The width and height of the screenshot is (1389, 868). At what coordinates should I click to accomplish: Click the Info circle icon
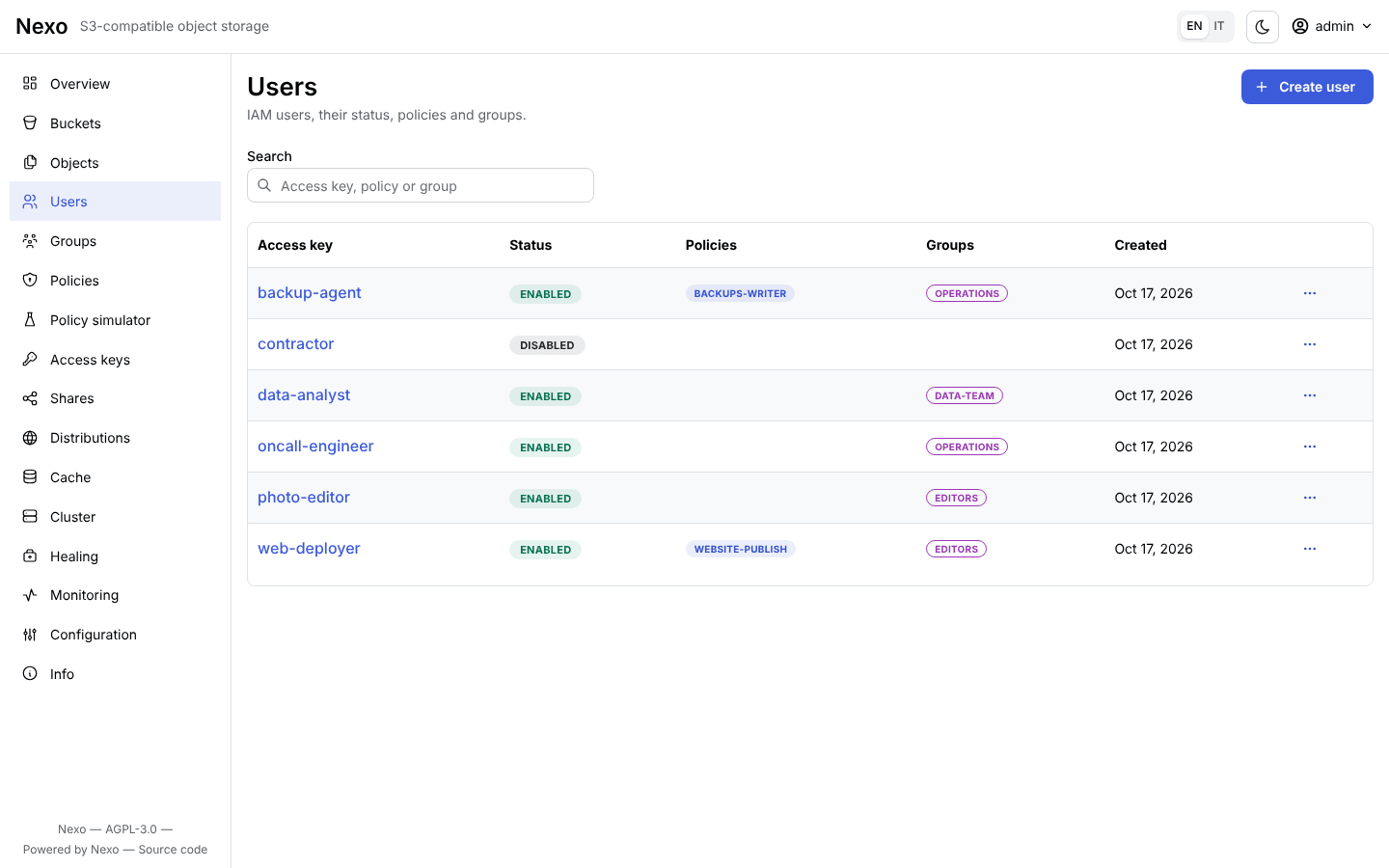click(30, 674)
